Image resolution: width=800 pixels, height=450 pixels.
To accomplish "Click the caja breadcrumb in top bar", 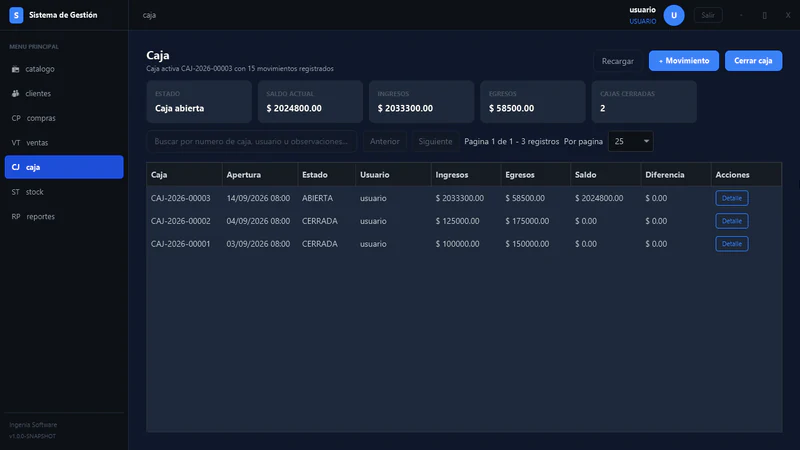I will pyautogui.click(x=149, y=15).
